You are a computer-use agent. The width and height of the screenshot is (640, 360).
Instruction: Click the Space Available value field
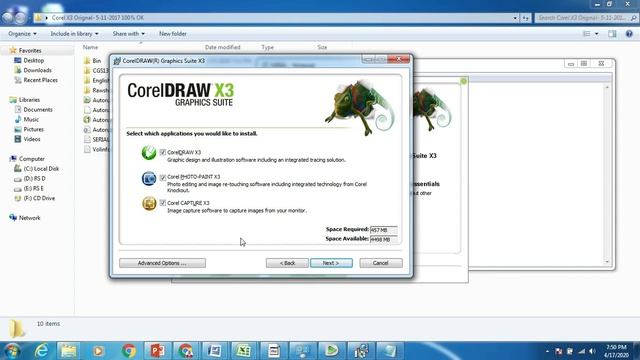384,239
